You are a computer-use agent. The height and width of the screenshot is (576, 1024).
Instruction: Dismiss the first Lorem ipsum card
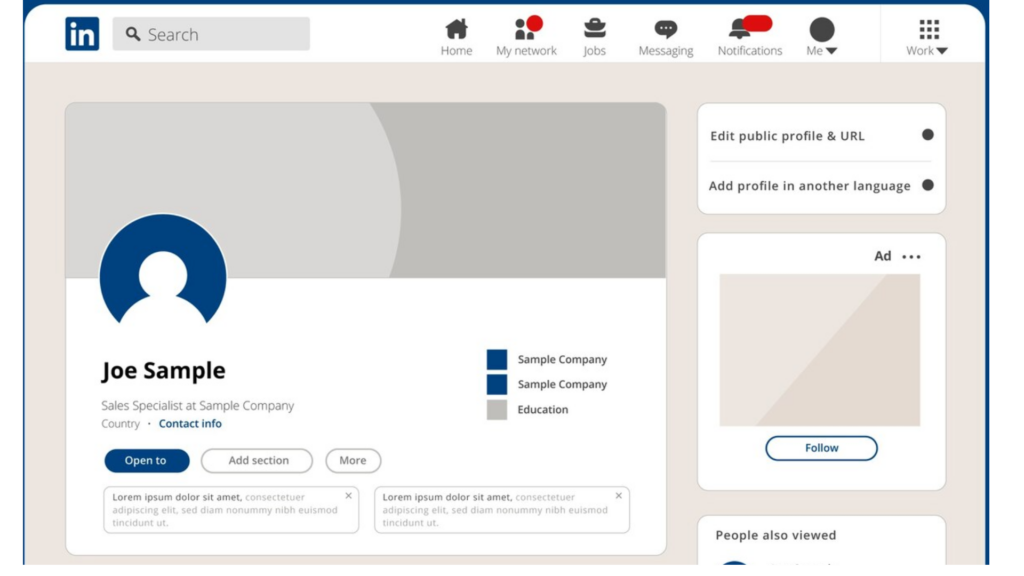pos(348,496)
